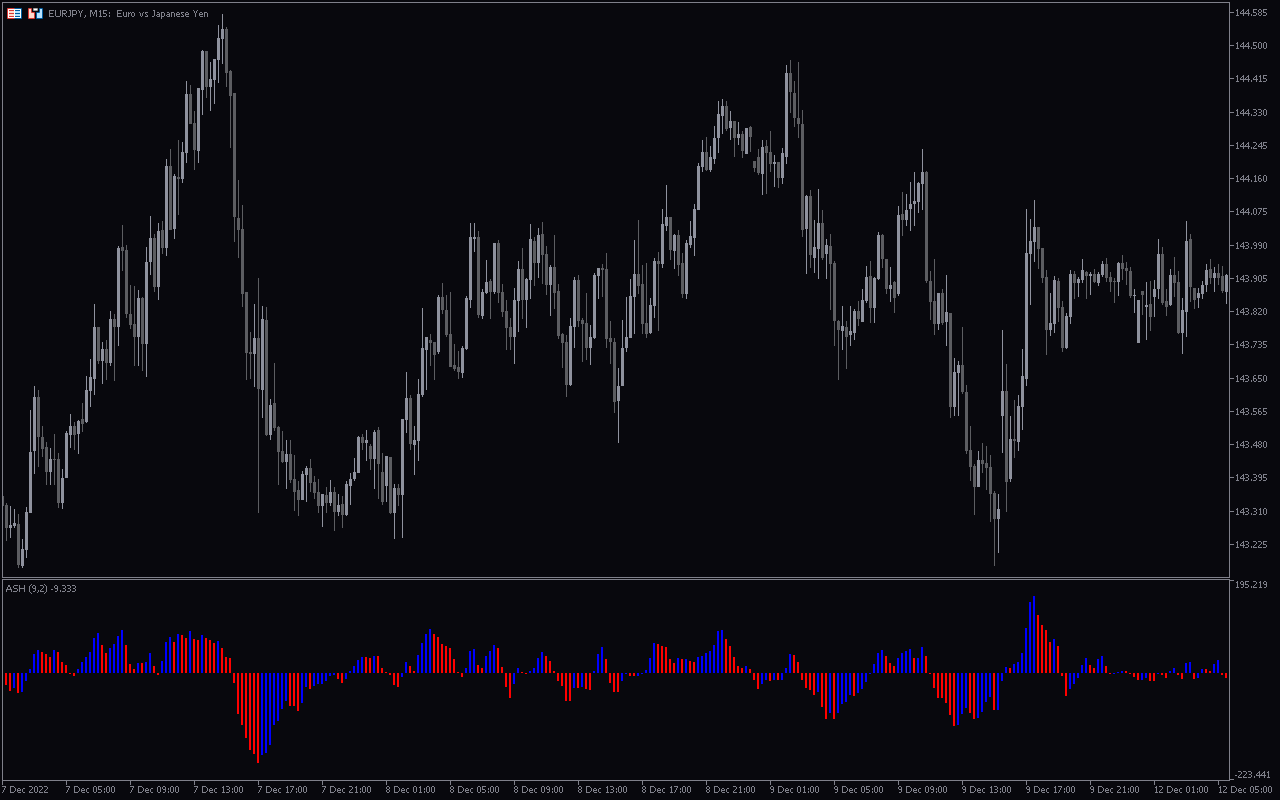
Task: Click the 7 Dec 13:00 time label
Action: click(218, 789)
